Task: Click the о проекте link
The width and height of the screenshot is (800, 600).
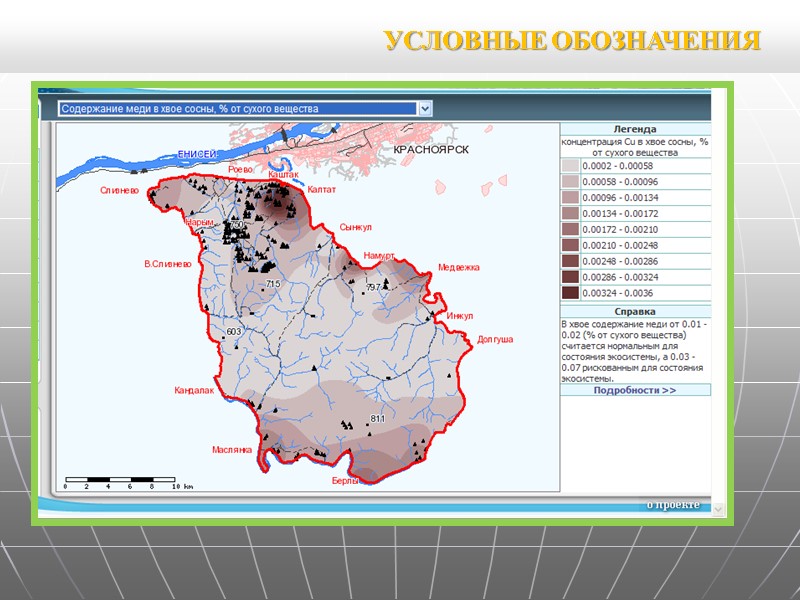Action: point(674,505)
